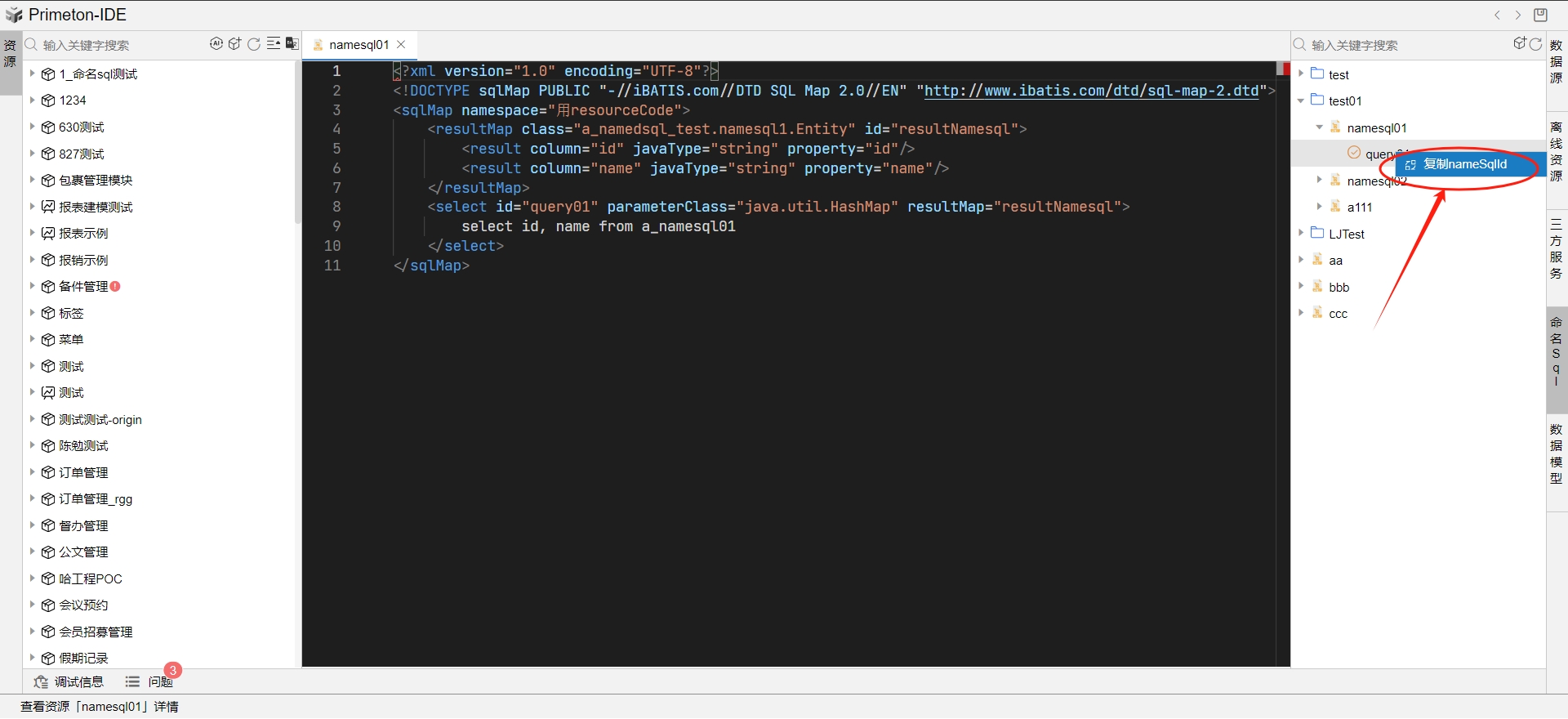Expand the a111 node
Image resolution: width=1568 pixels, height=719 pixels.
tap(1319, 207)
